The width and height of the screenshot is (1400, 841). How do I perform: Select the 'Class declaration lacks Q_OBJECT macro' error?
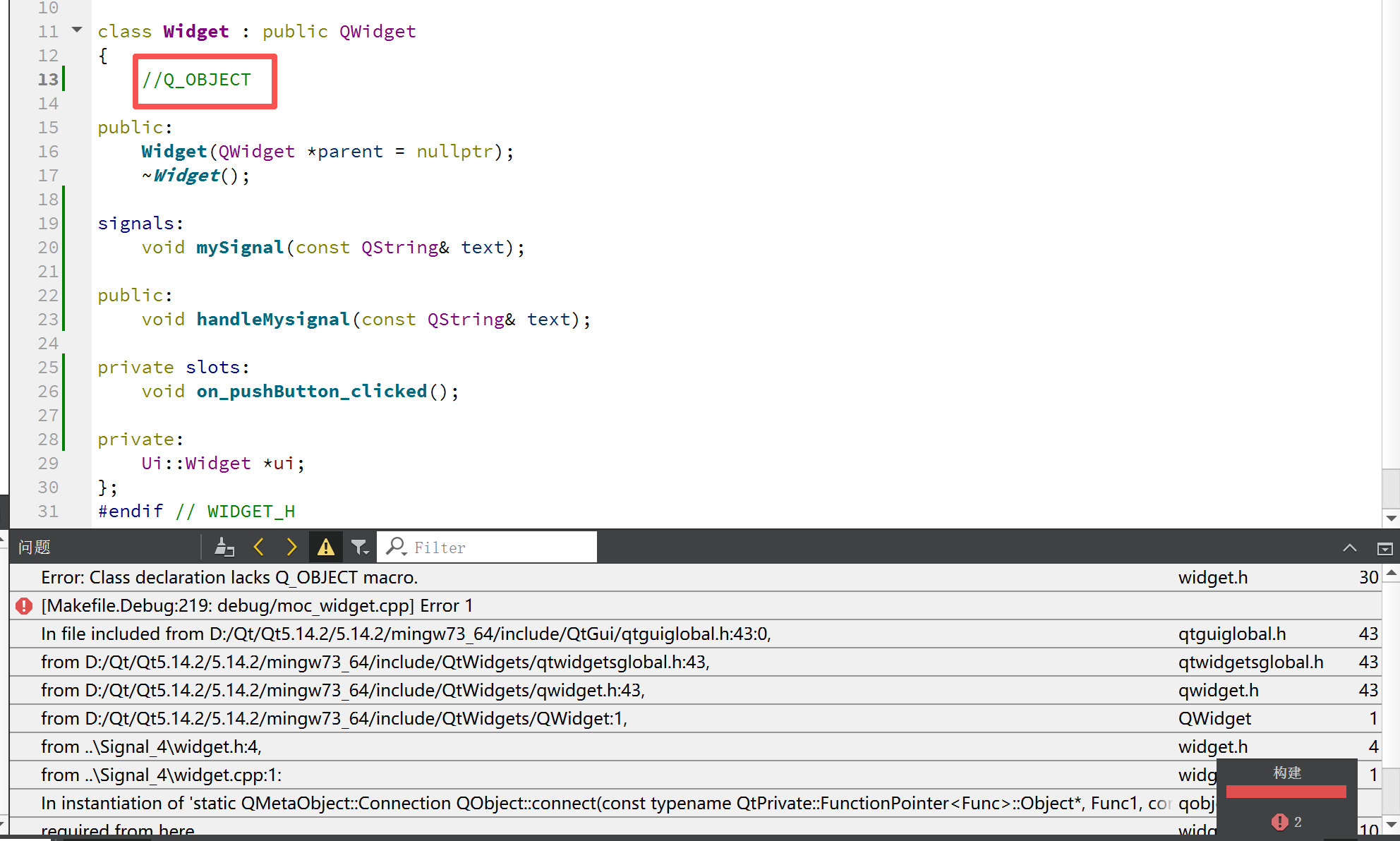[x=229, y=577]
